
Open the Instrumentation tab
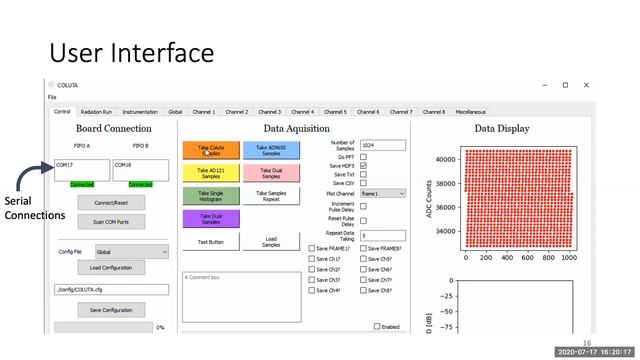[140, 112]
